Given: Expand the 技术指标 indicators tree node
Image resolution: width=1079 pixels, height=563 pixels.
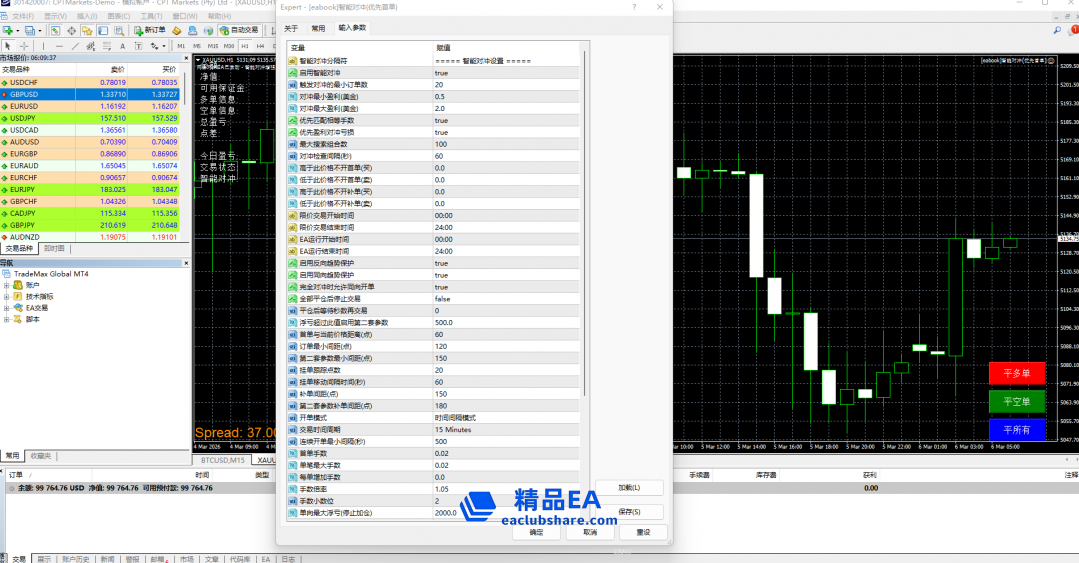Looking at the screenshot, I should [7, 297].
